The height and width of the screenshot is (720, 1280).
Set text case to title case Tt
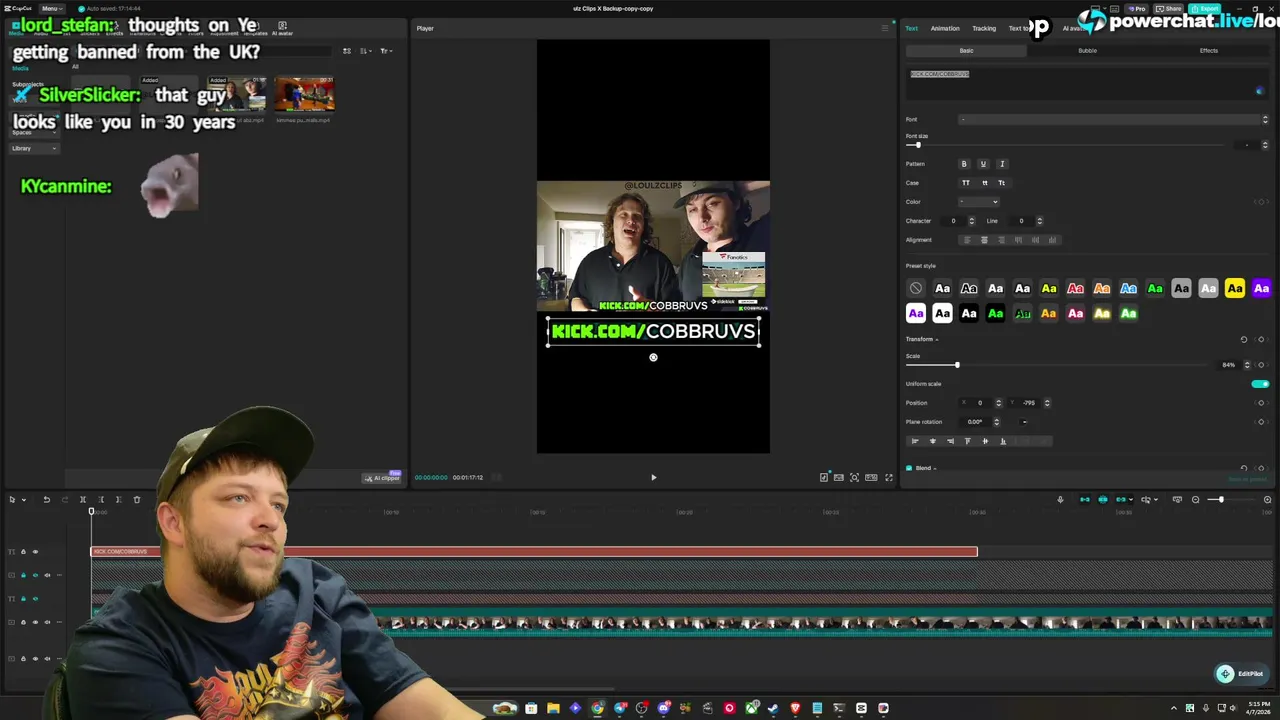click(1002, 183)
